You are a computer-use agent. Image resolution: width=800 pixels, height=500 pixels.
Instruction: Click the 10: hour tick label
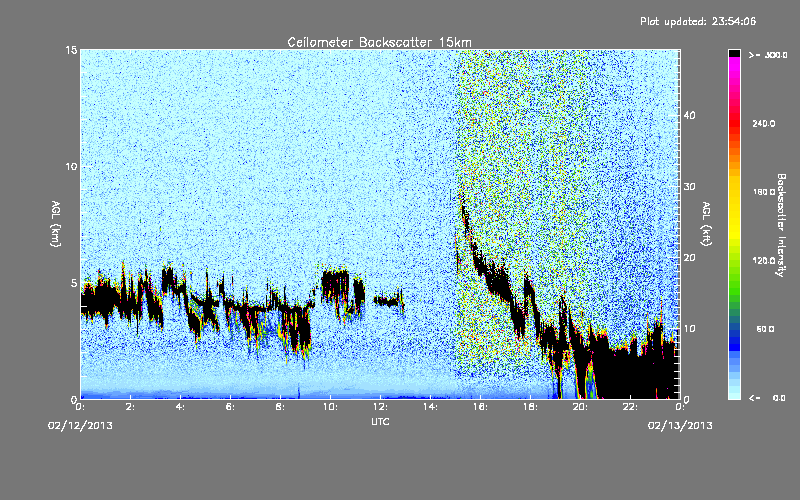(331, 407)
